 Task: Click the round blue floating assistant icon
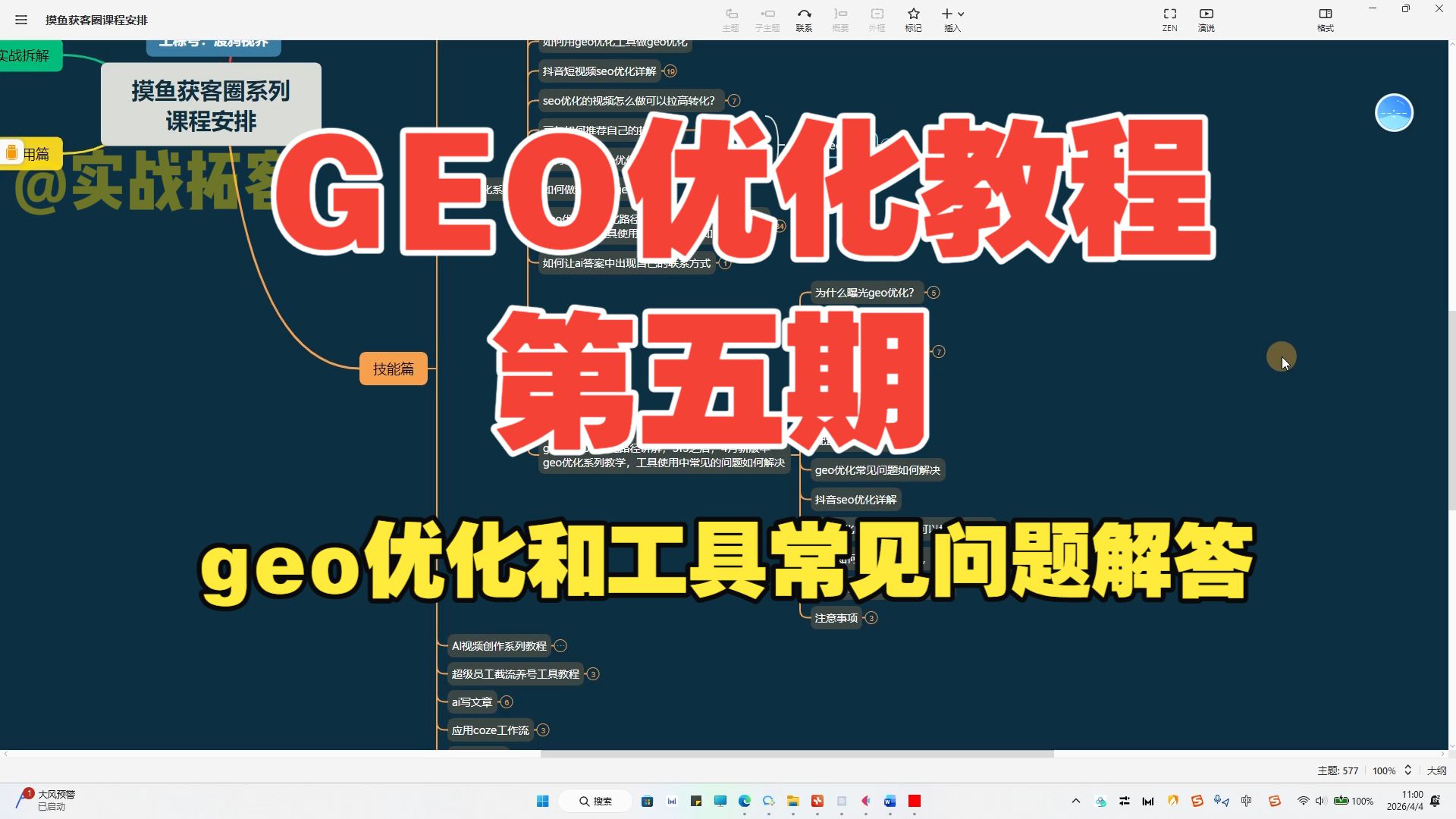(x=1394, y=113)
